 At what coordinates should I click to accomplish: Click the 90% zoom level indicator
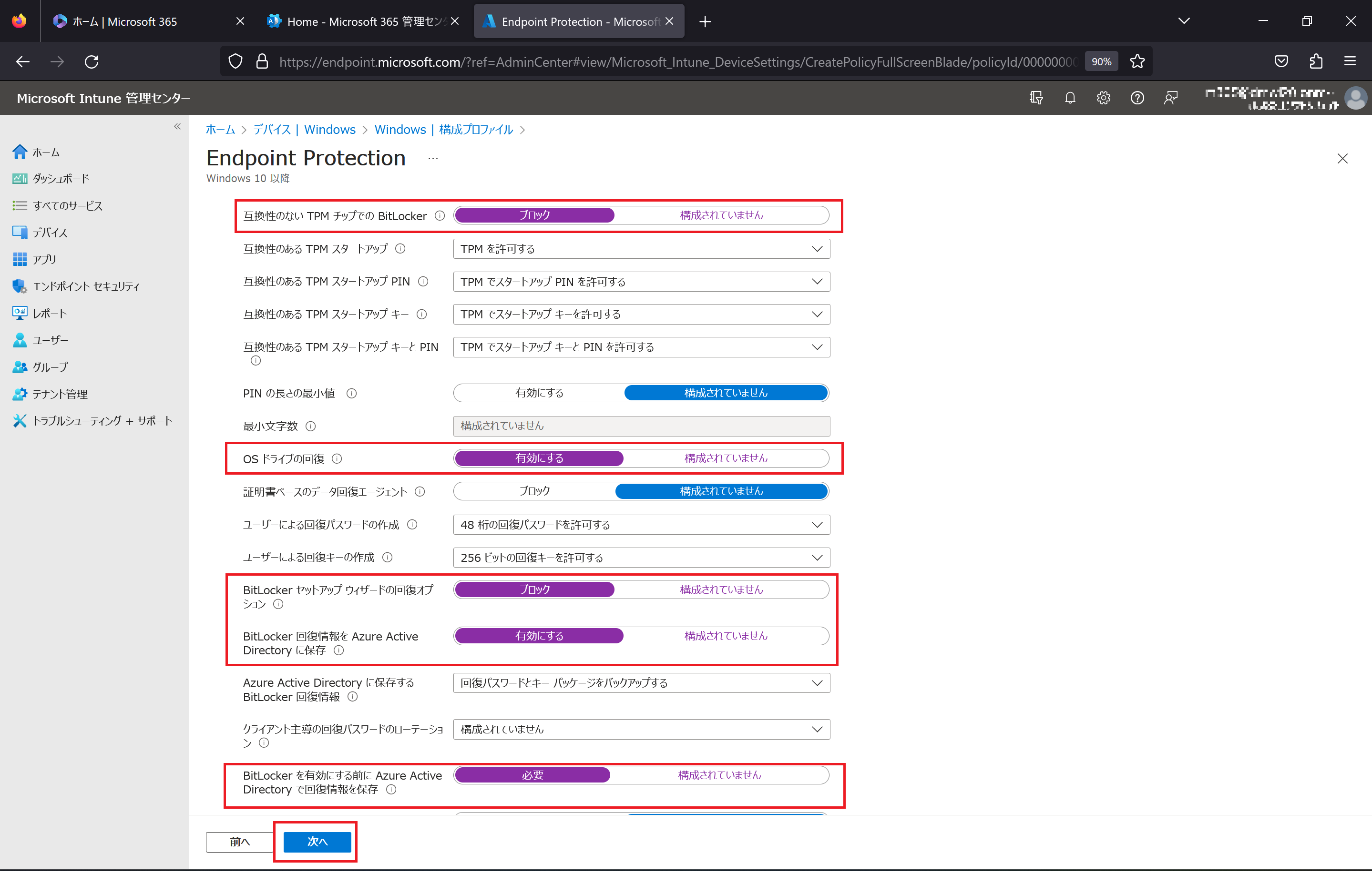(1101, 61)
